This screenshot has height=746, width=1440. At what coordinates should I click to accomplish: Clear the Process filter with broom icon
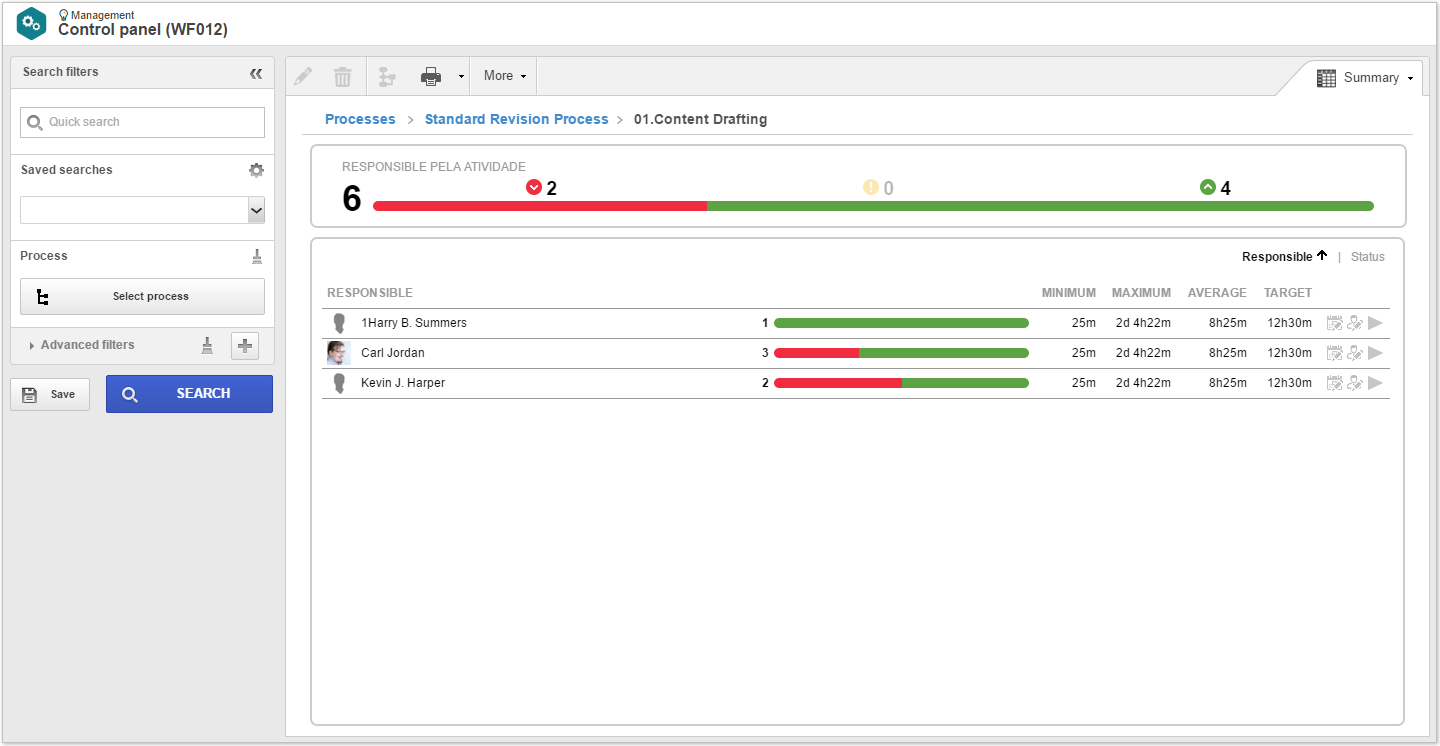[257, 256]
